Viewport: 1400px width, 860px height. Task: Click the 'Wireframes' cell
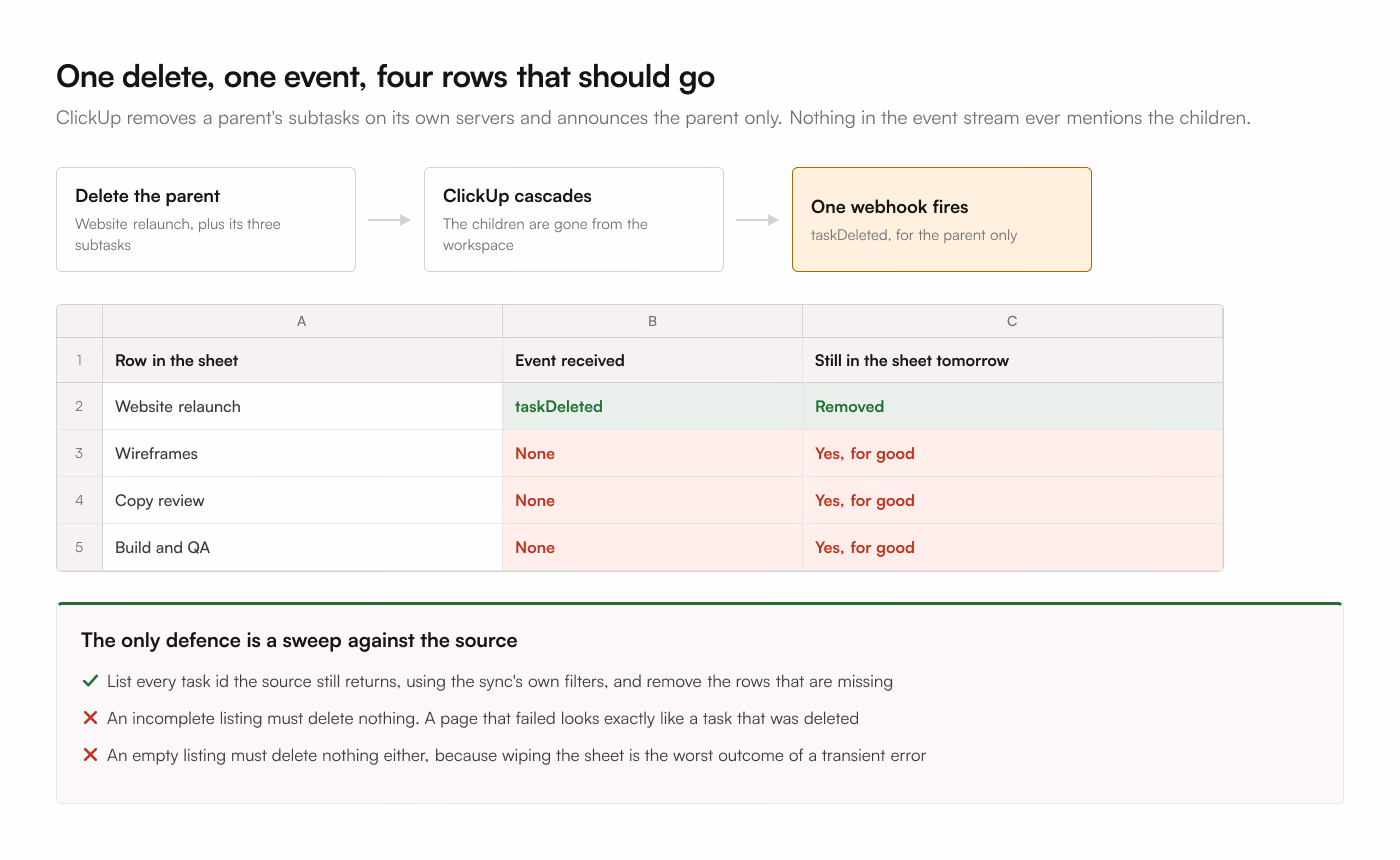pyautogui.click(x=302, y=453)
